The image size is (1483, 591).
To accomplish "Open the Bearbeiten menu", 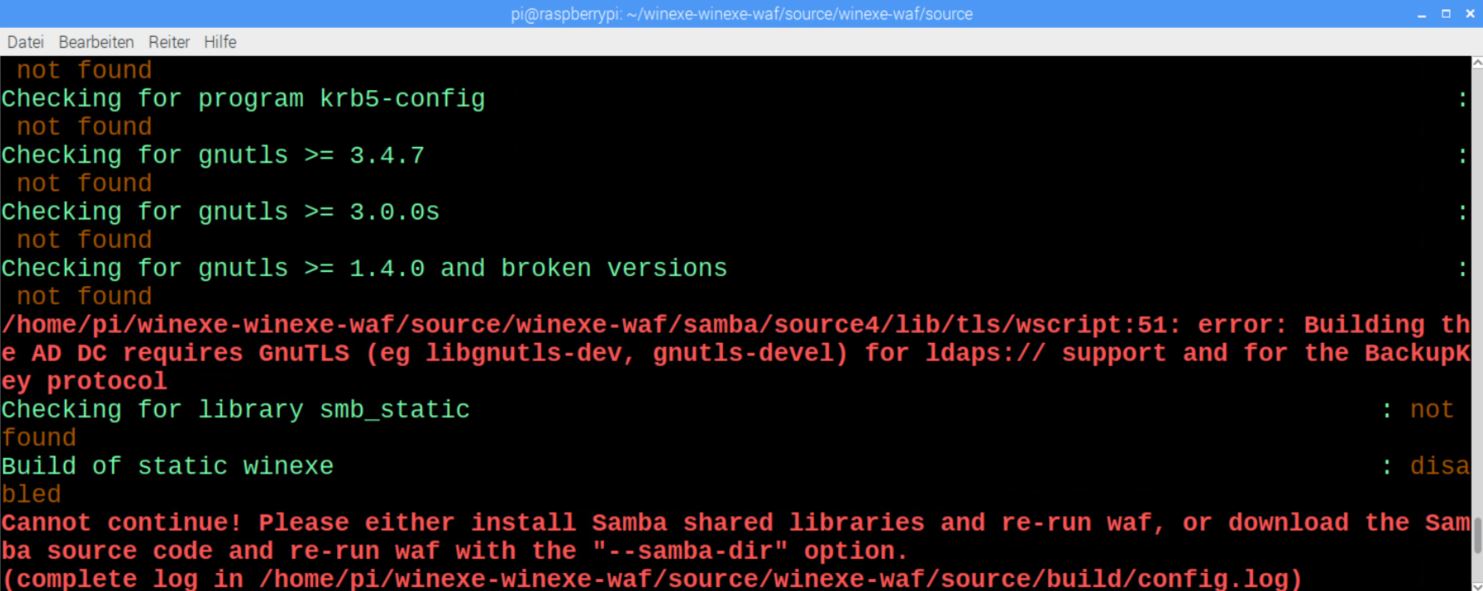I will (x=96, y=42).
